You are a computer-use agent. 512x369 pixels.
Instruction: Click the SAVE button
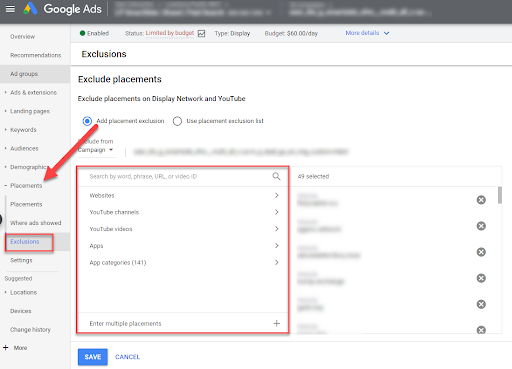pos(93,357)
